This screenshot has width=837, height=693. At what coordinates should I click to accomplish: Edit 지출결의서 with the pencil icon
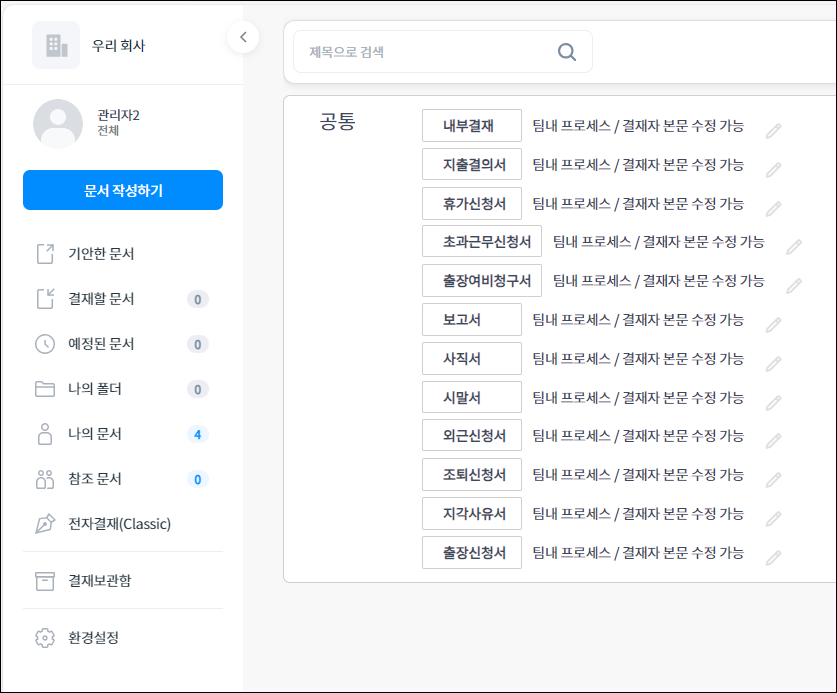773,170
